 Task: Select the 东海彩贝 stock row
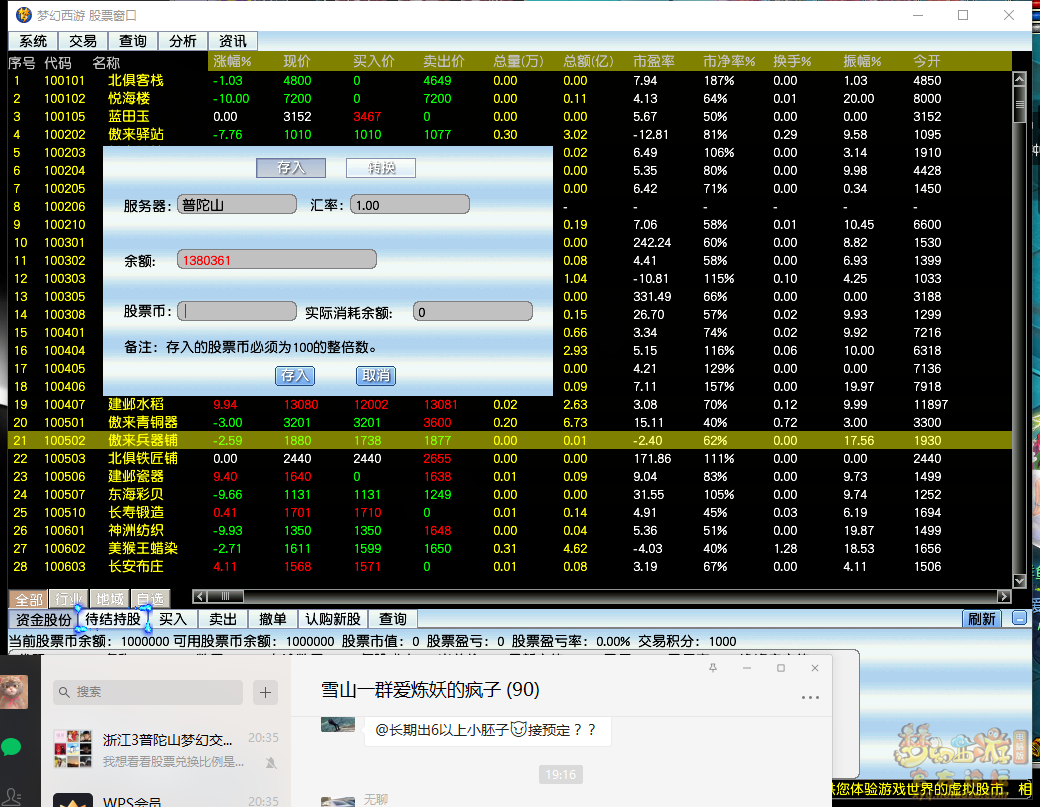tap(509, 494)
